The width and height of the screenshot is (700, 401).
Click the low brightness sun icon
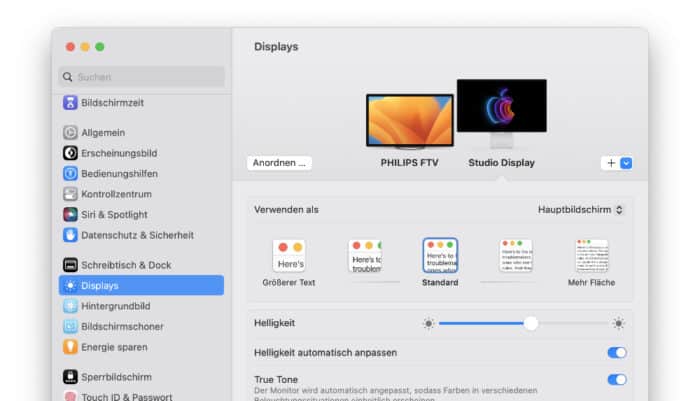pos(428,323)
